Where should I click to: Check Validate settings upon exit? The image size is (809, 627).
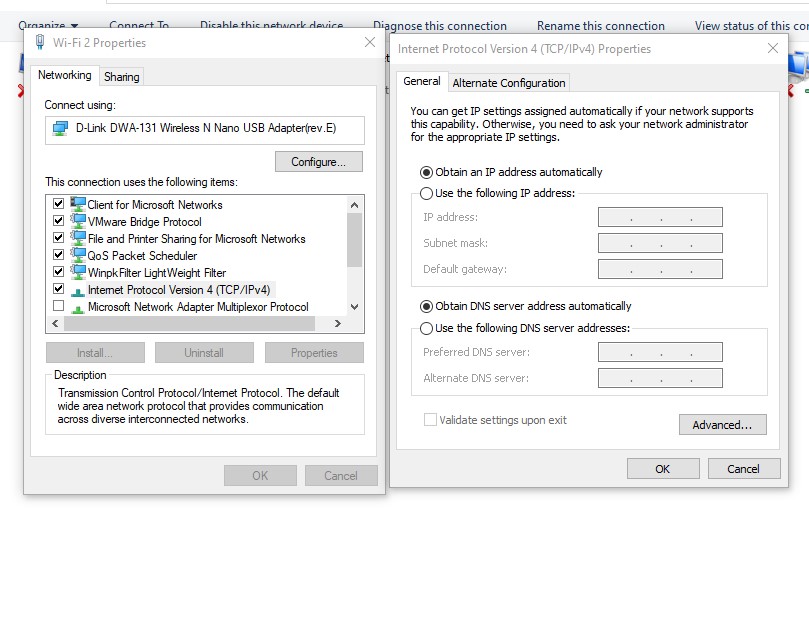click(x=430, y=421)
